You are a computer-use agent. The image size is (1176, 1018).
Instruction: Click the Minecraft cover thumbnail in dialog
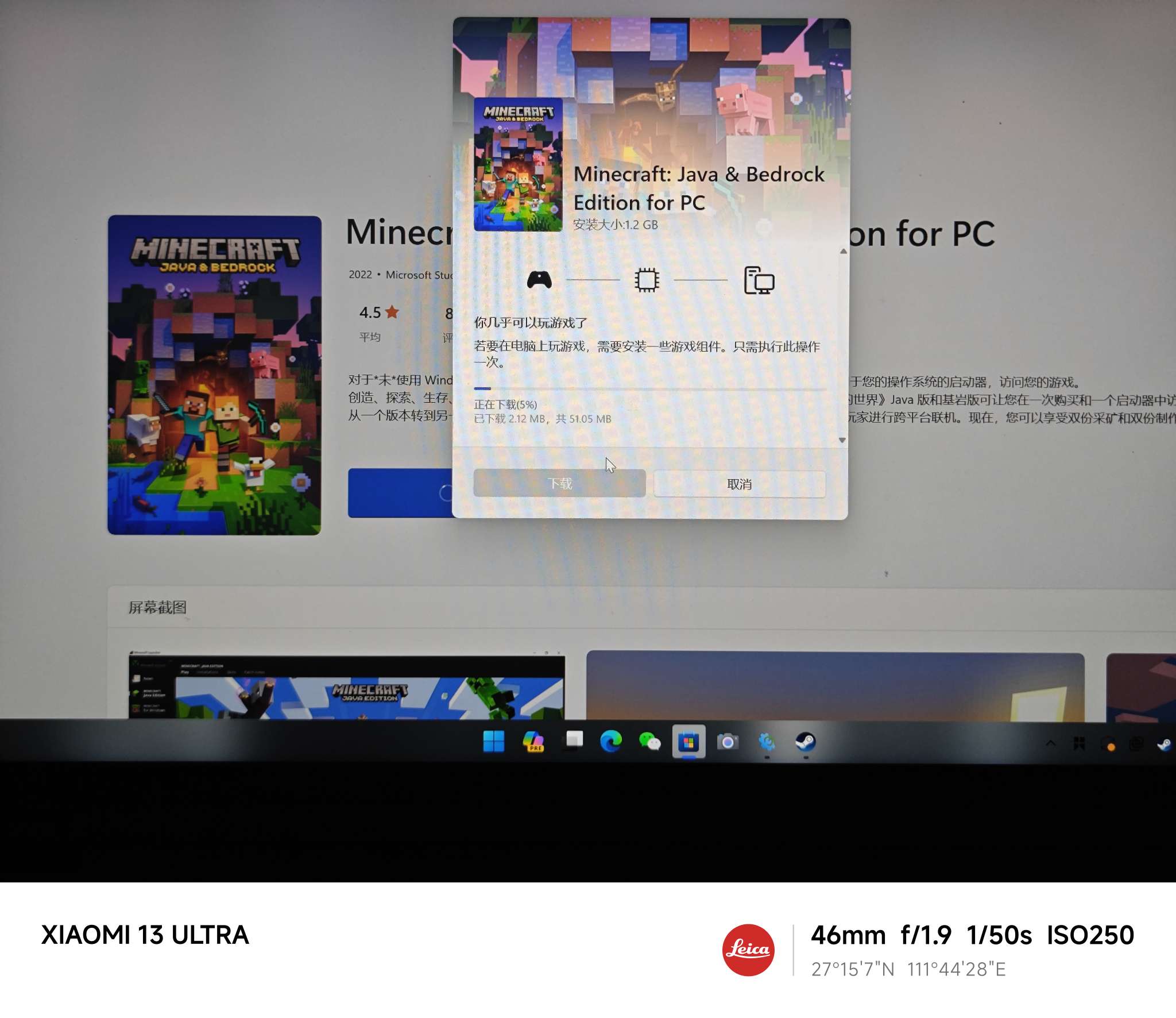coord(518,164)
